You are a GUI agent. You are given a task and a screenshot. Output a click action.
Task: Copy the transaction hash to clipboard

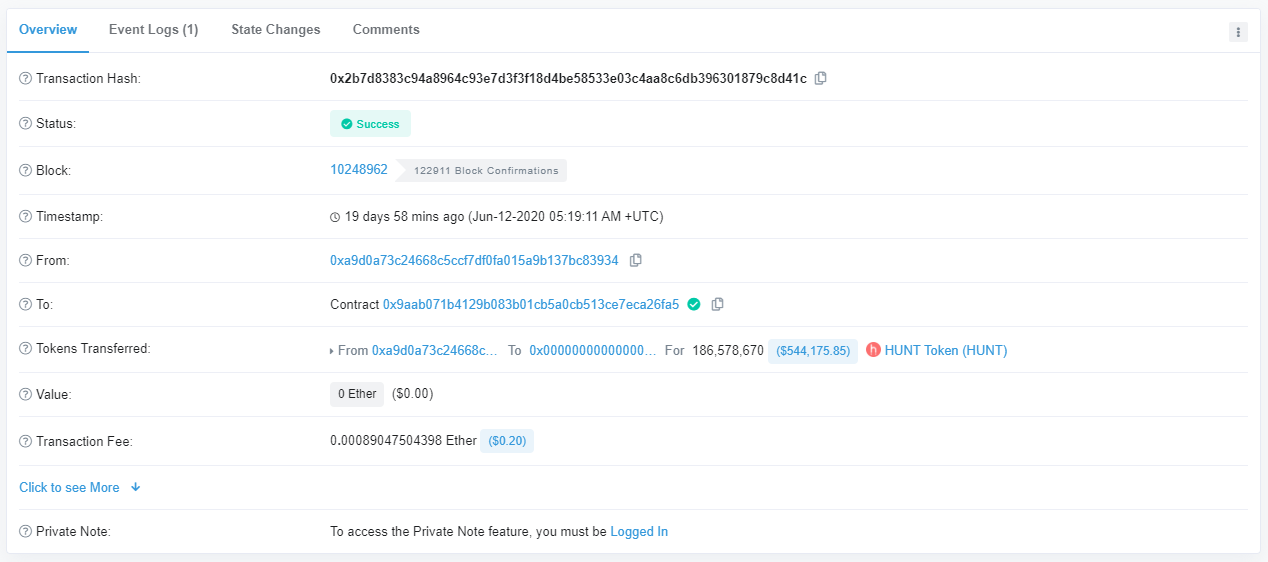(821, 78)
